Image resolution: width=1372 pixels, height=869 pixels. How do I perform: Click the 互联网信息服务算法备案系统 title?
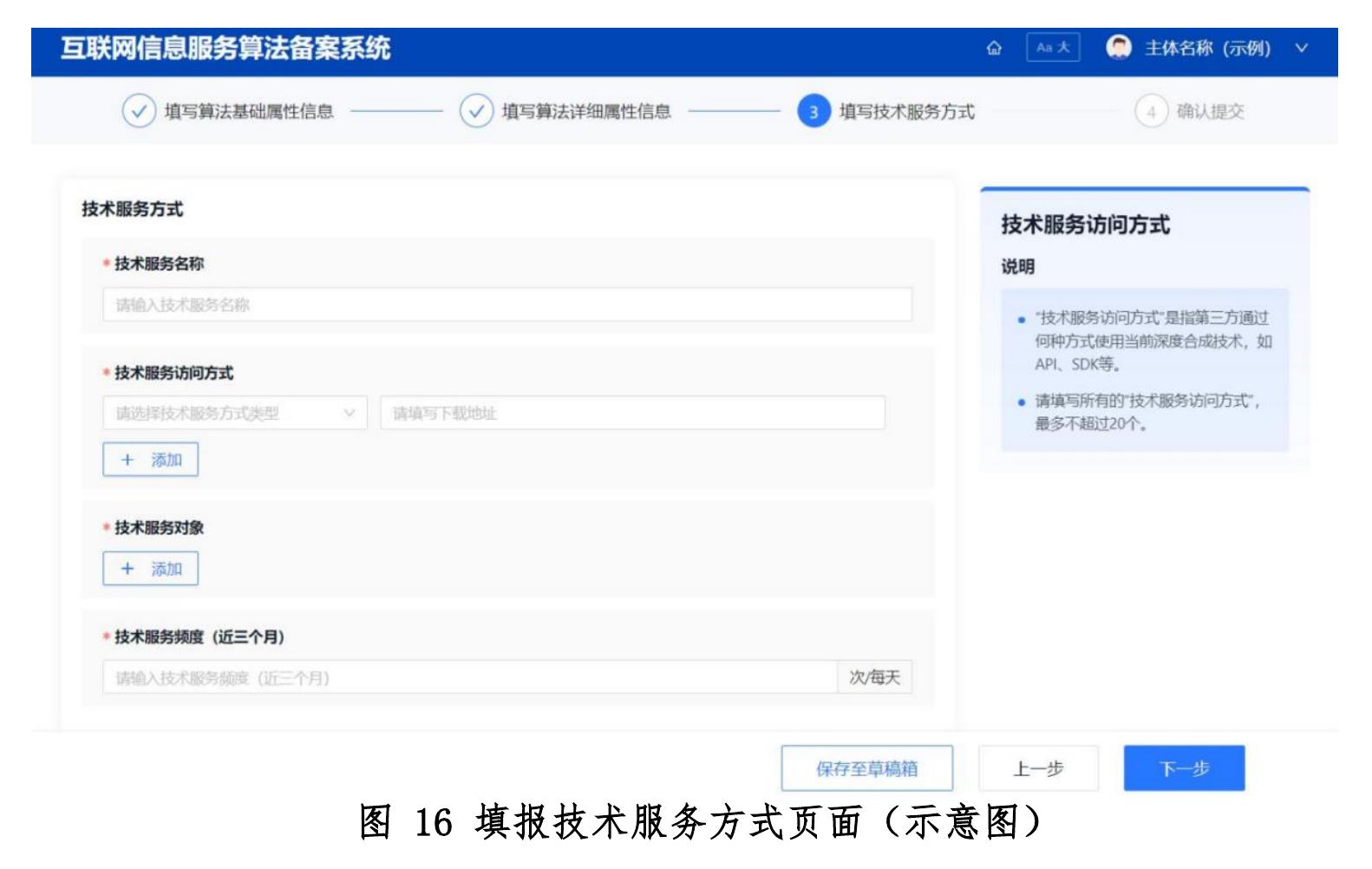(225, 48)
